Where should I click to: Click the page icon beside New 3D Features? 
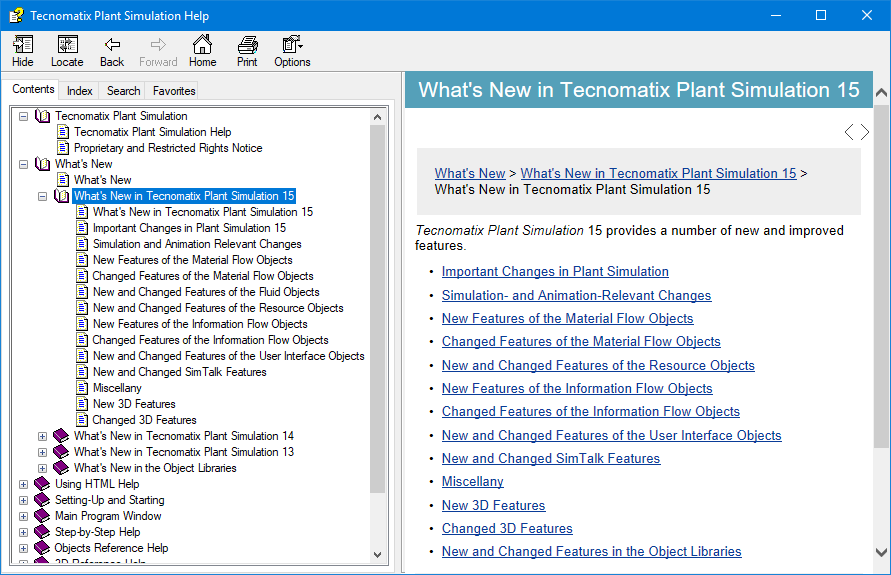(82, 403)
